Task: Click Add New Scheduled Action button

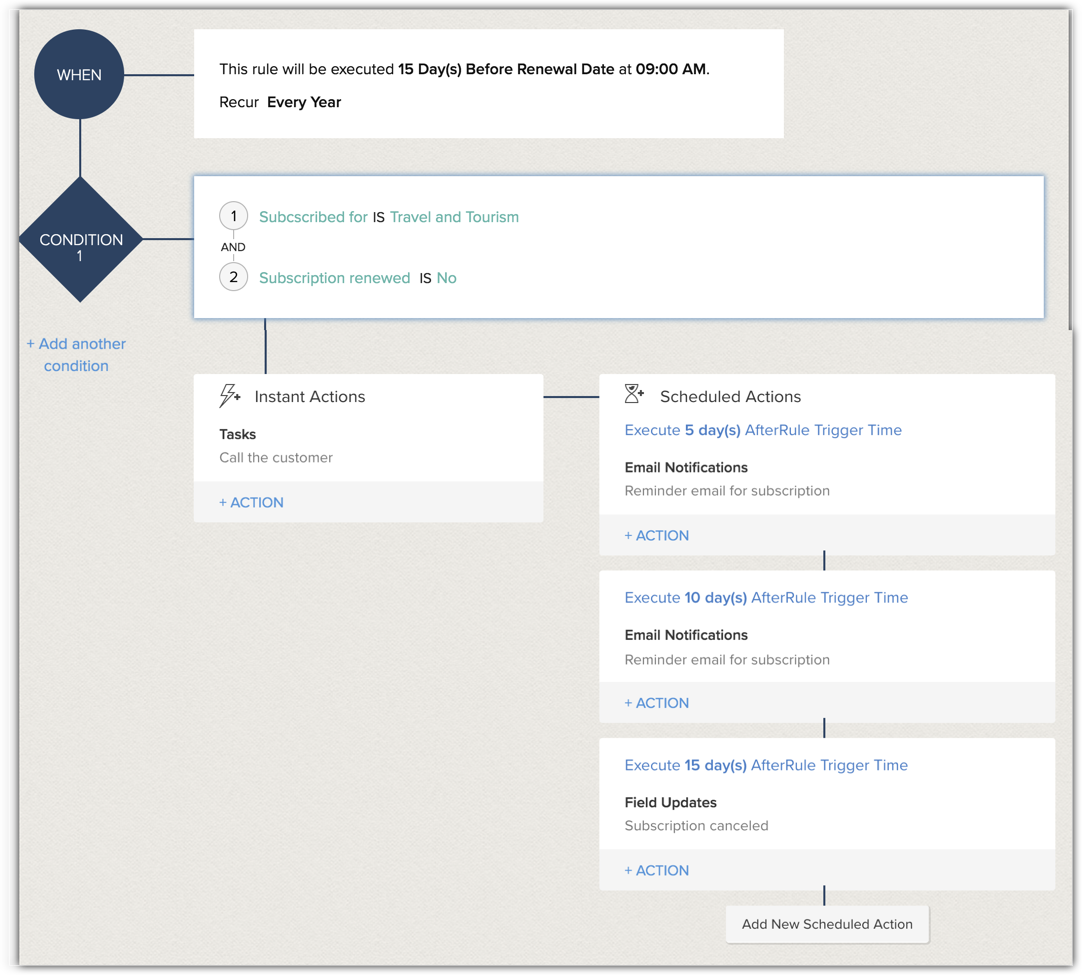Action: pyautogui.click(x=827, y=924)
